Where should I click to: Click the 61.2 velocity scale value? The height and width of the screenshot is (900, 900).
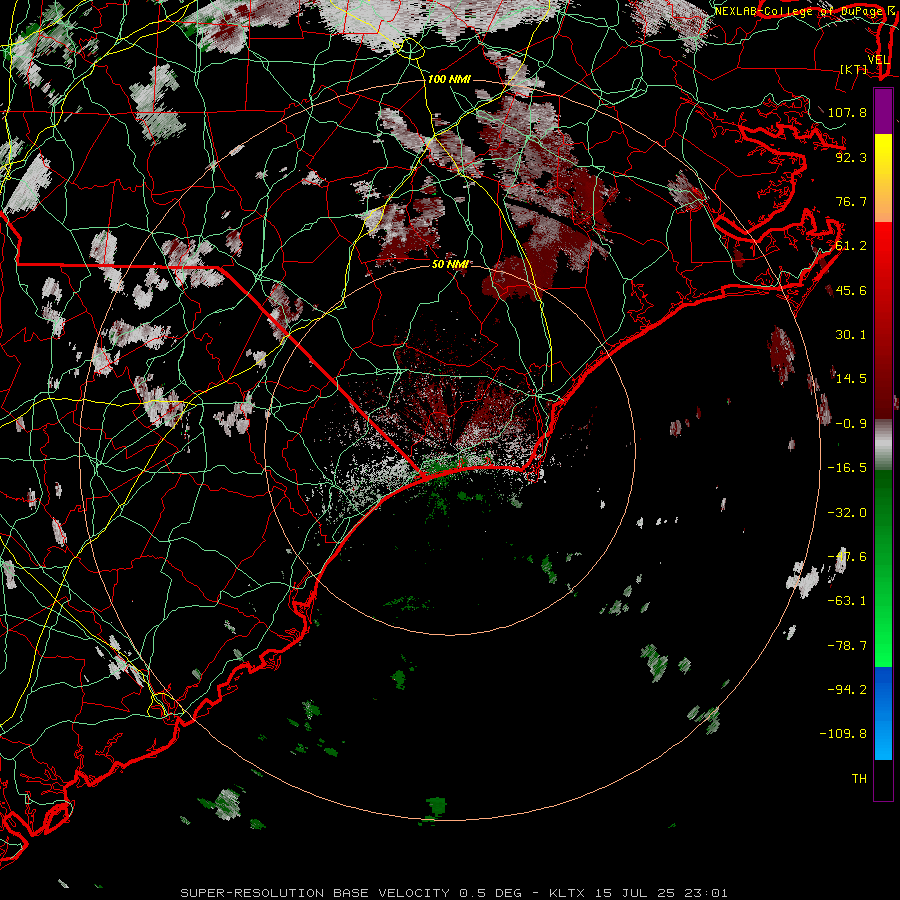coord(851,246)
